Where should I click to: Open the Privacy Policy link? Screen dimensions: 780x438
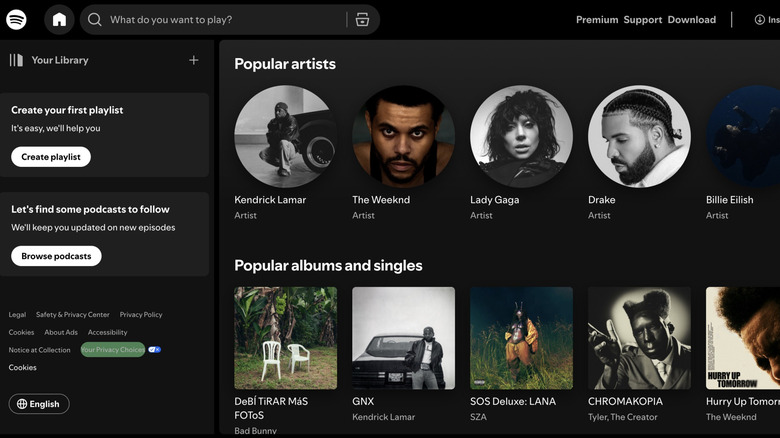[x=141, y=315]
